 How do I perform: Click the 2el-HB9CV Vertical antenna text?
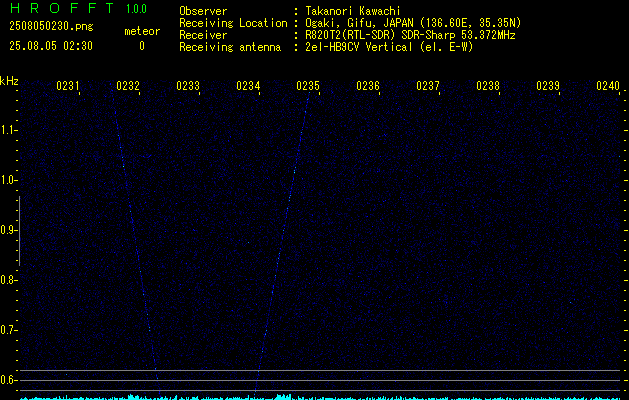(389, 47)
